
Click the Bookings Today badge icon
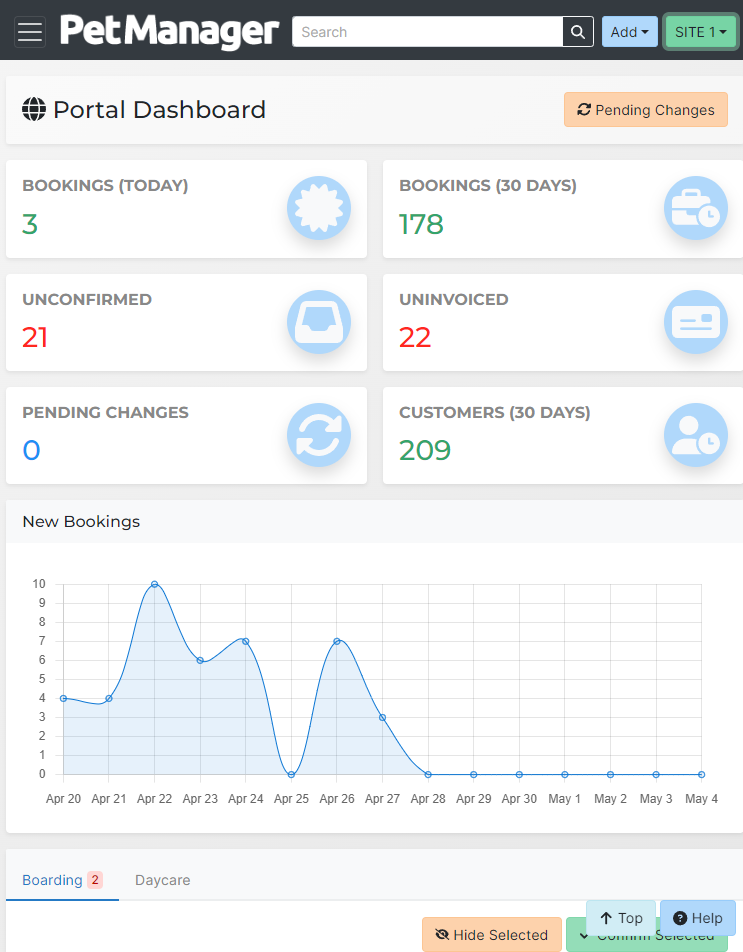[x=319, y=209]
